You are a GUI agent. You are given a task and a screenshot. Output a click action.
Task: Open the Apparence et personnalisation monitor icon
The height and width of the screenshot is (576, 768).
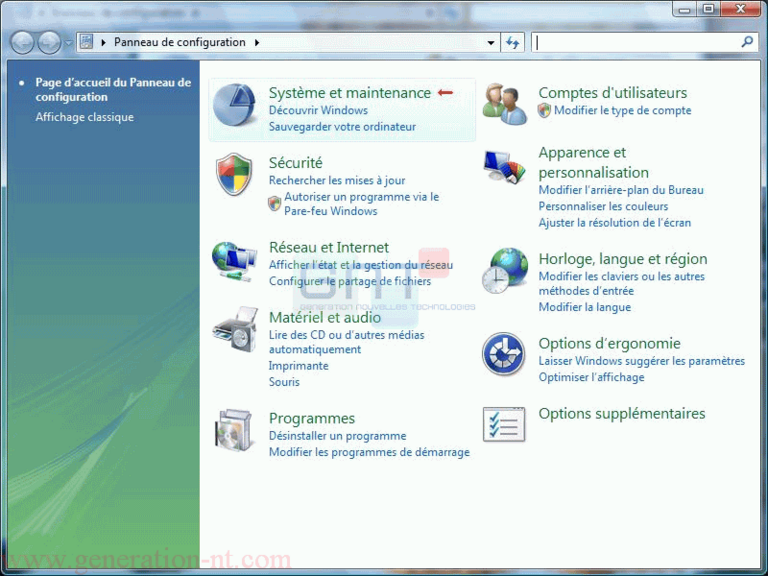(x=504, y=167)
